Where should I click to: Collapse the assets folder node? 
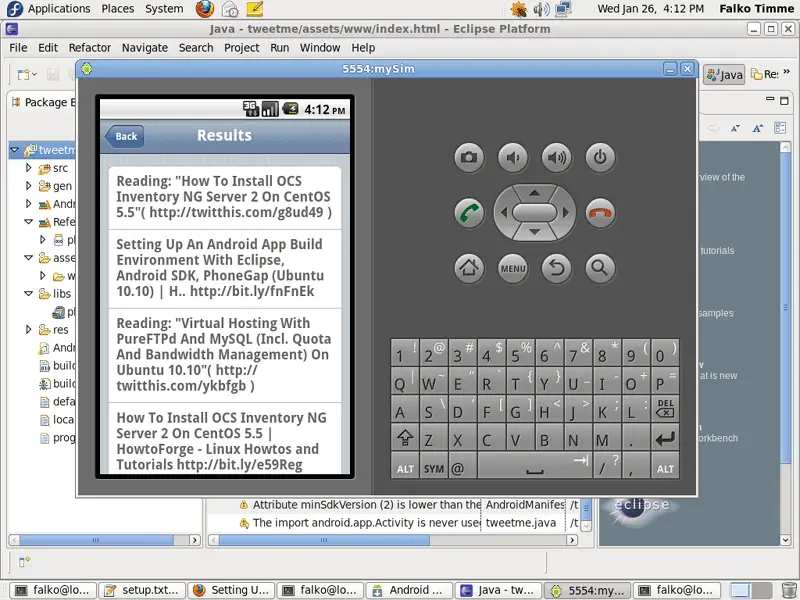click(29, 258)
